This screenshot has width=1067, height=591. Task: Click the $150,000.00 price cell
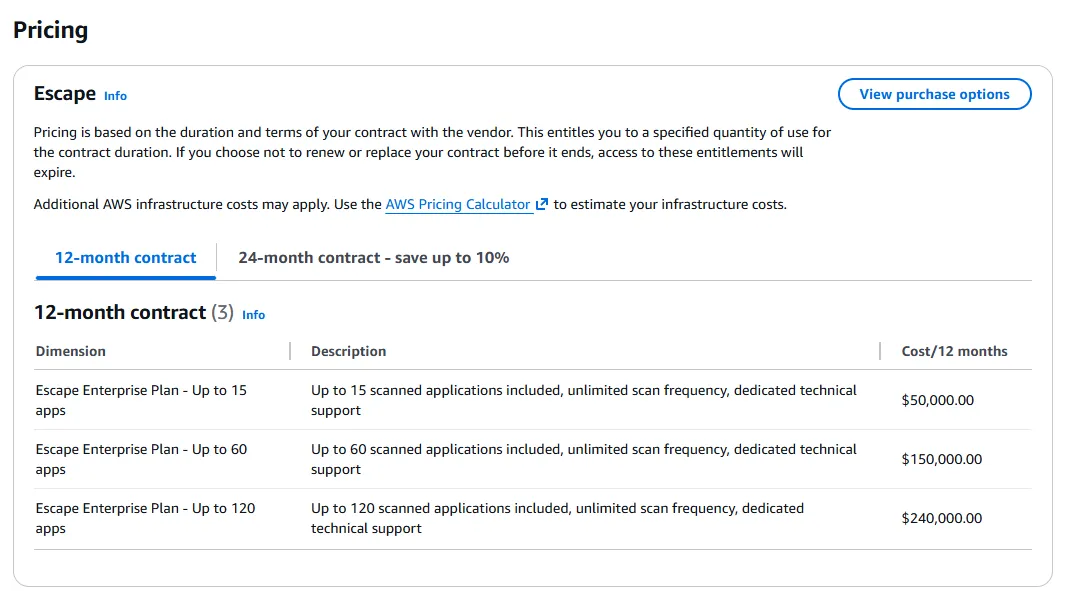941,459
